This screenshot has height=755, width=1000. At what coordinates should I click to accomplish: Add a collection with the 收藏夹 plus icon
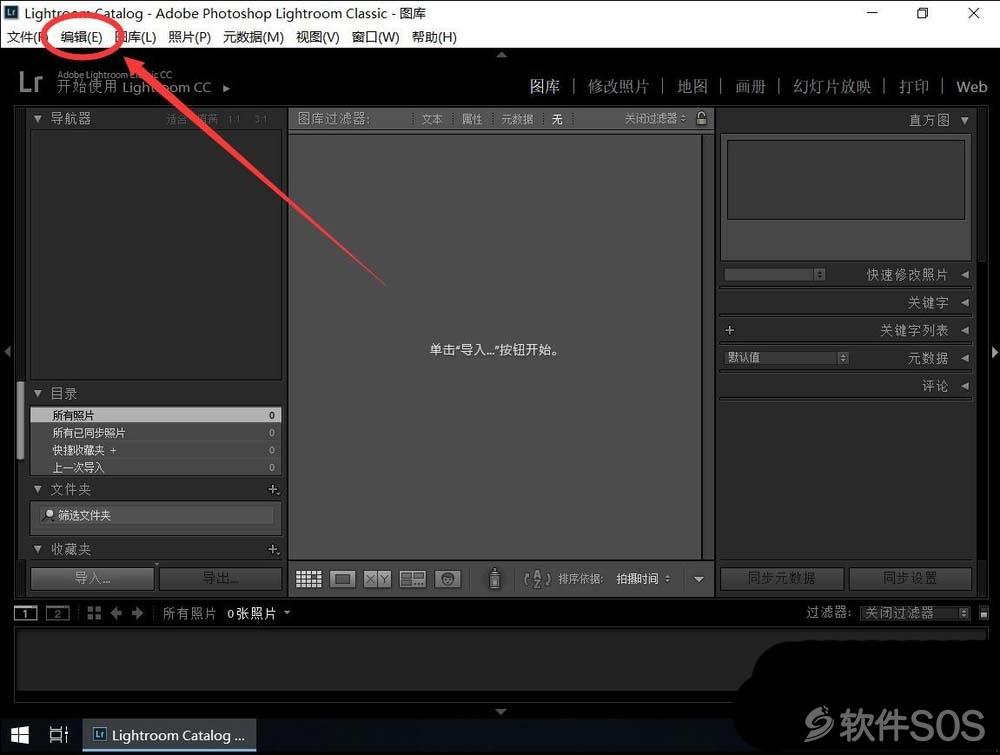[273, 549]
